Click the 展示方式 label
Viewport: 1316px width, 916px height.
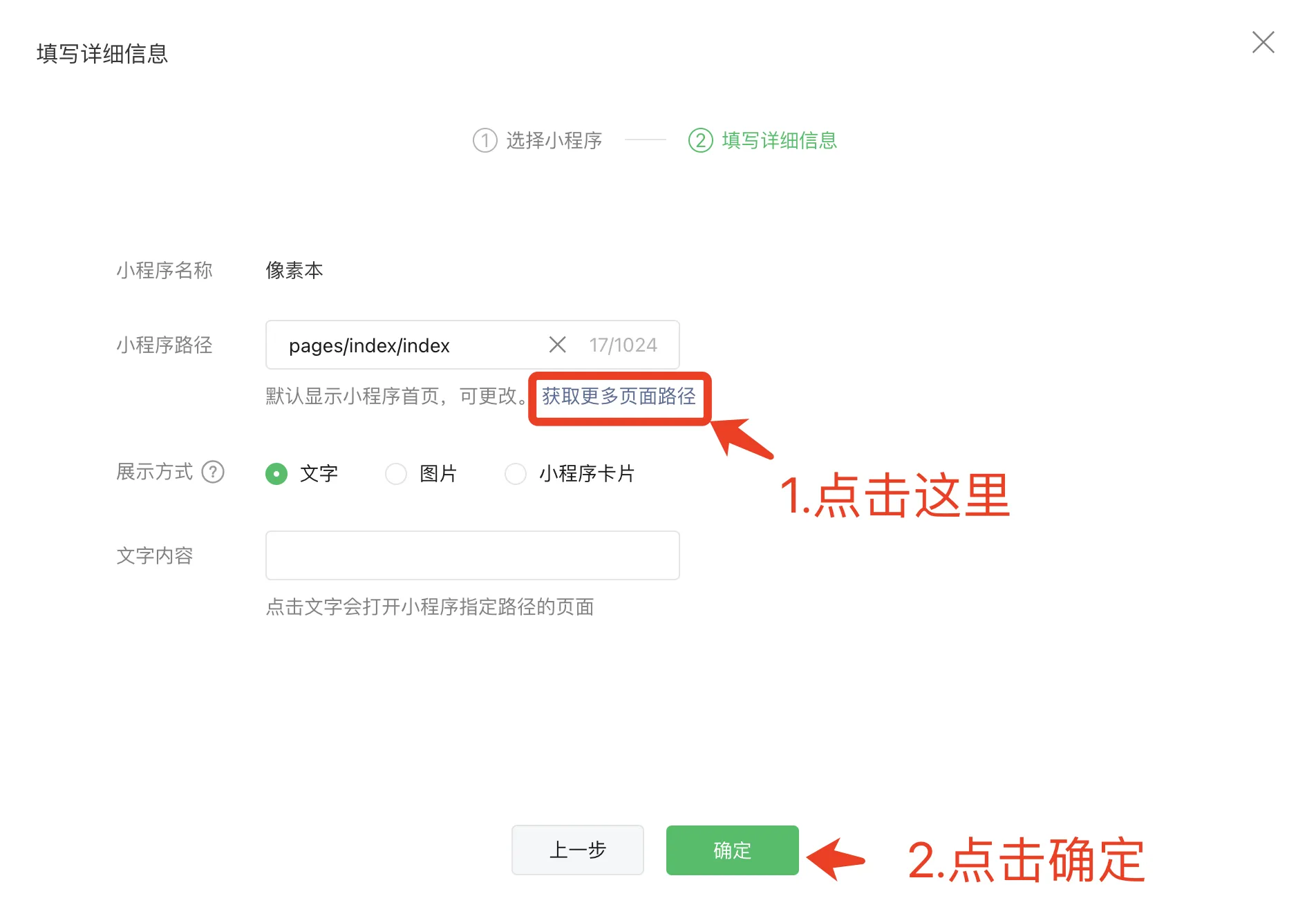[x=155, y=472]
